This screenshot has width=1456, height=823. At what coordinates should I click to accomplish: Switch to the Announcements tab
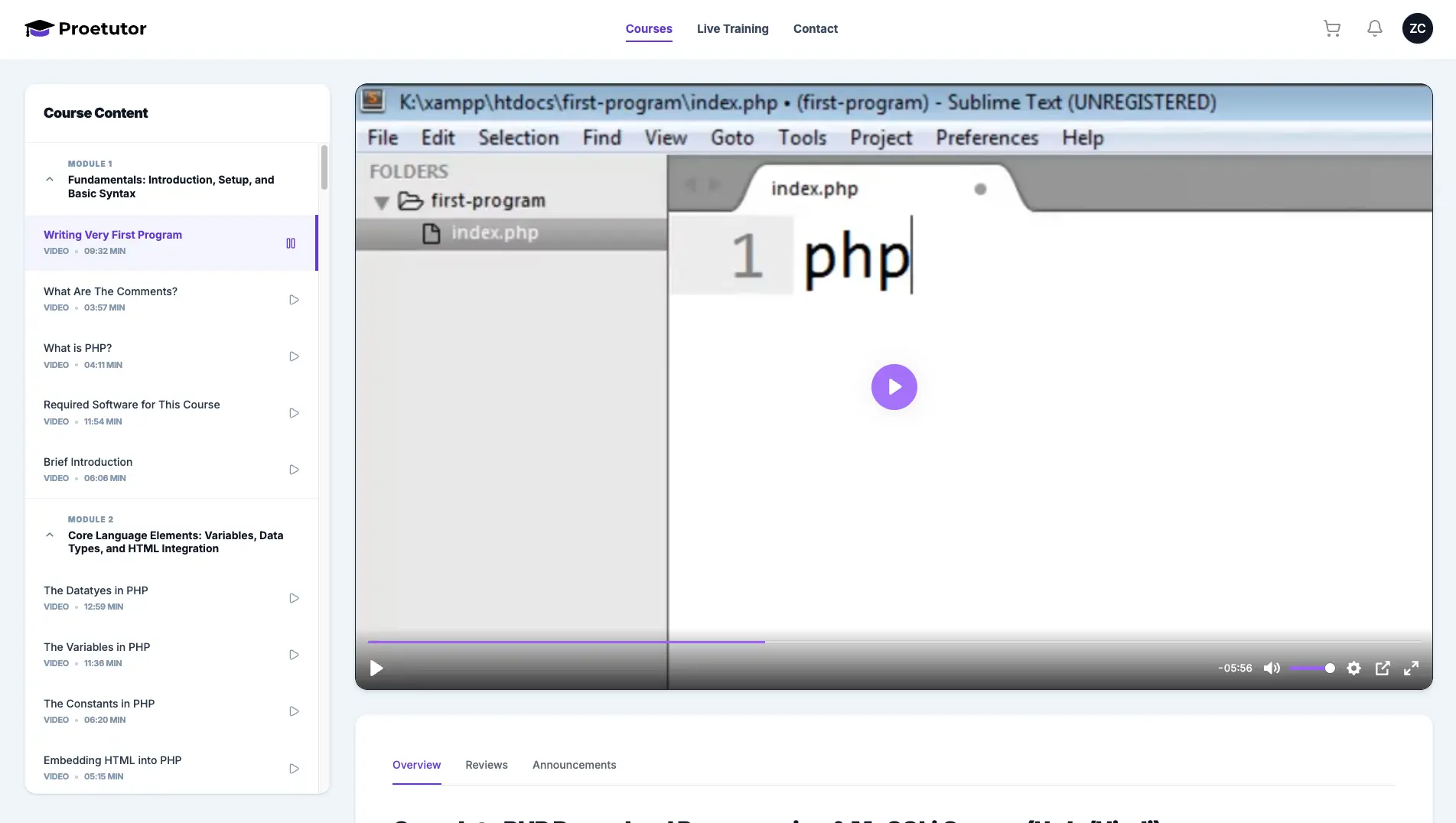574,765
